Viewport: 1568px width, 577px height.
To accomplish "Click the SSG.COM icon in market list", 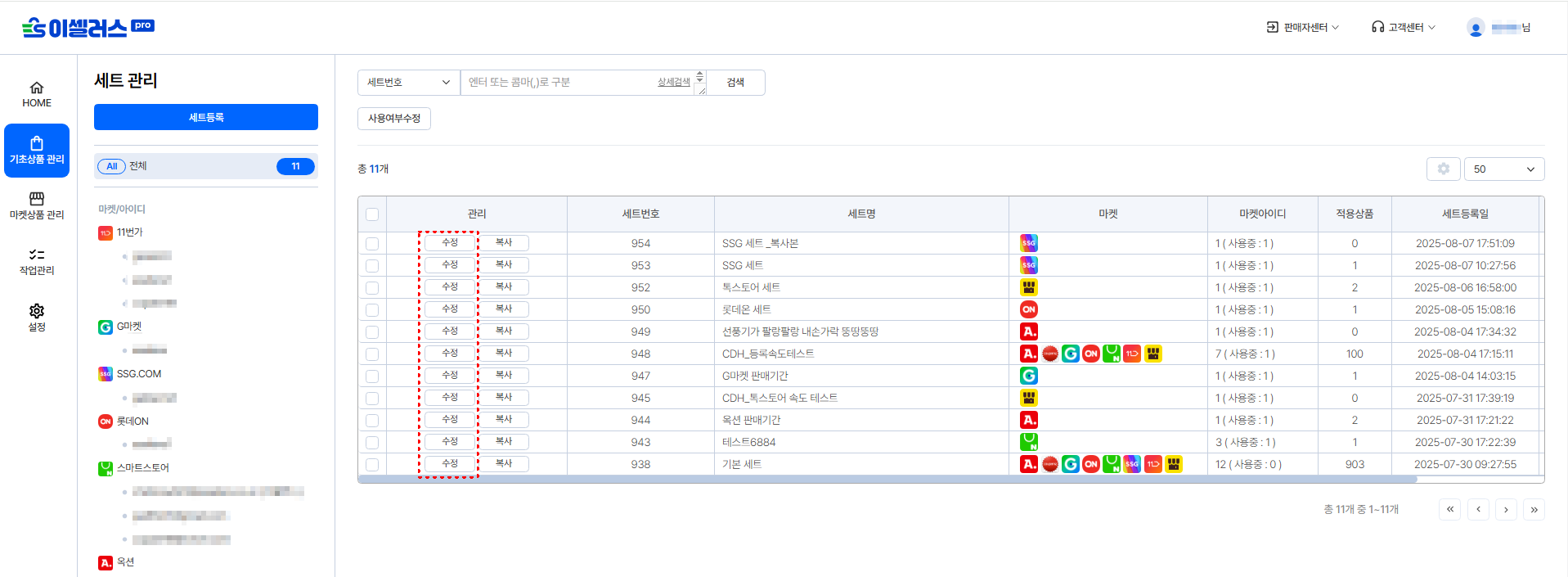I will point(106,374).
